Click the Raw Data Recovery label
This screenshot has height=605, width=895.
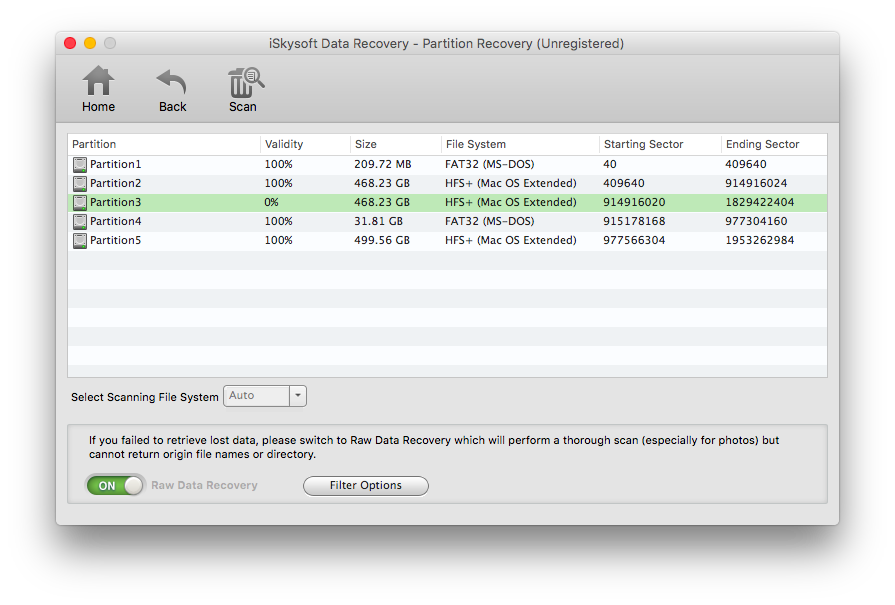point(204,486)
